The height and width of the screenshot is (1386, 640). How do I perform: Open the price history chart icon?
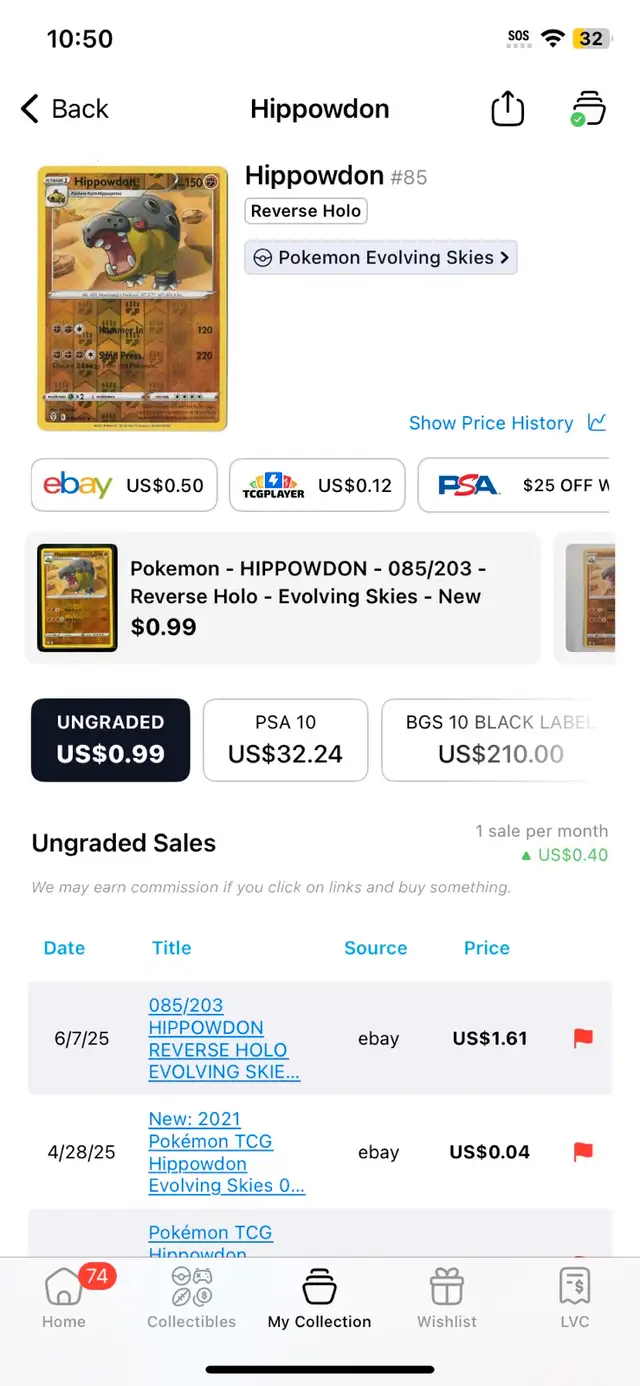pyautogui.click(x=597, y=422)
